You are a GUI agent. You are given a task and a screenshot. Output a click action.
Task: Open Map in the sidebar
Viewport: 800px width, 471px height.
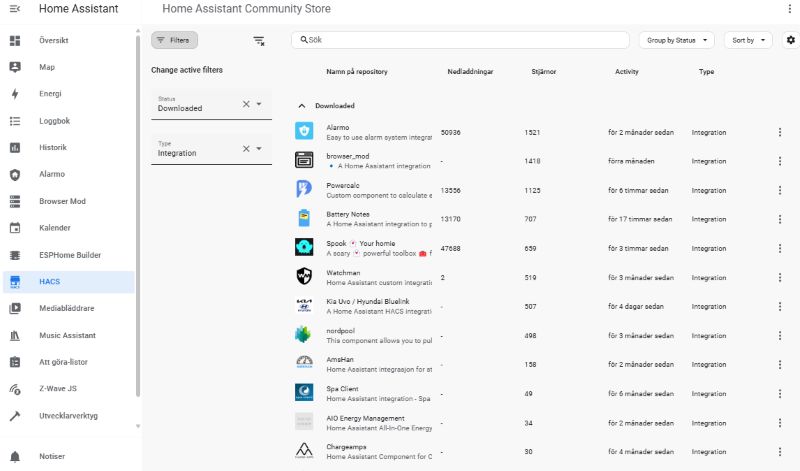(68, 67)
